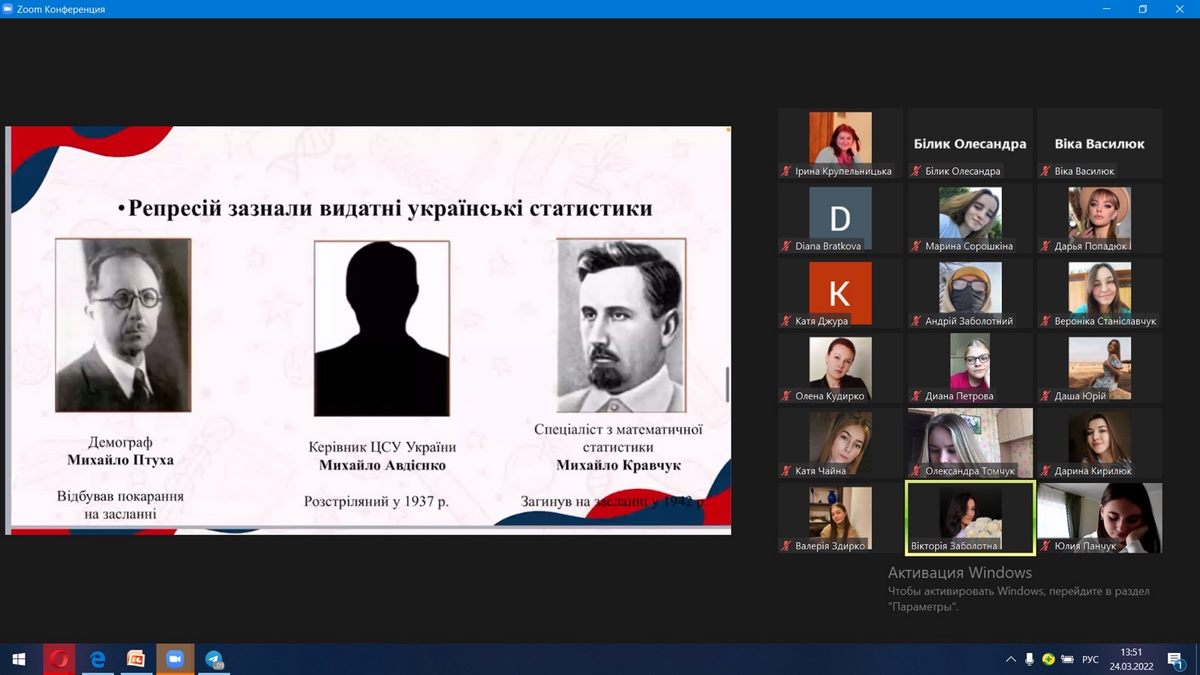Viewport: 1200px width, 675px height.
Task: Click the shared slide's vertical scrollbar
Action: coord(727,385)
